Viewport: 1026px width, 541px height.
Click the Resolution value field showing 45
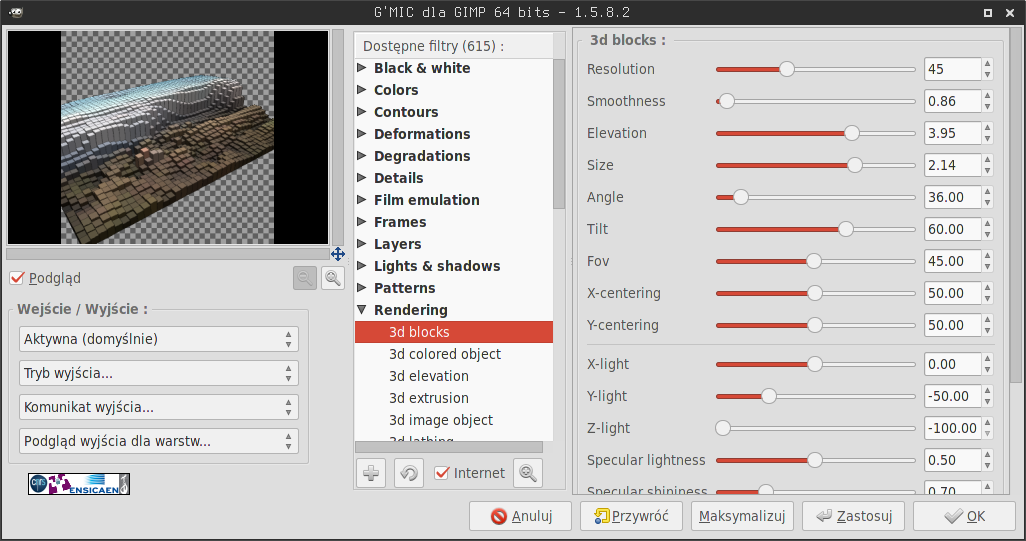[953, 69]
